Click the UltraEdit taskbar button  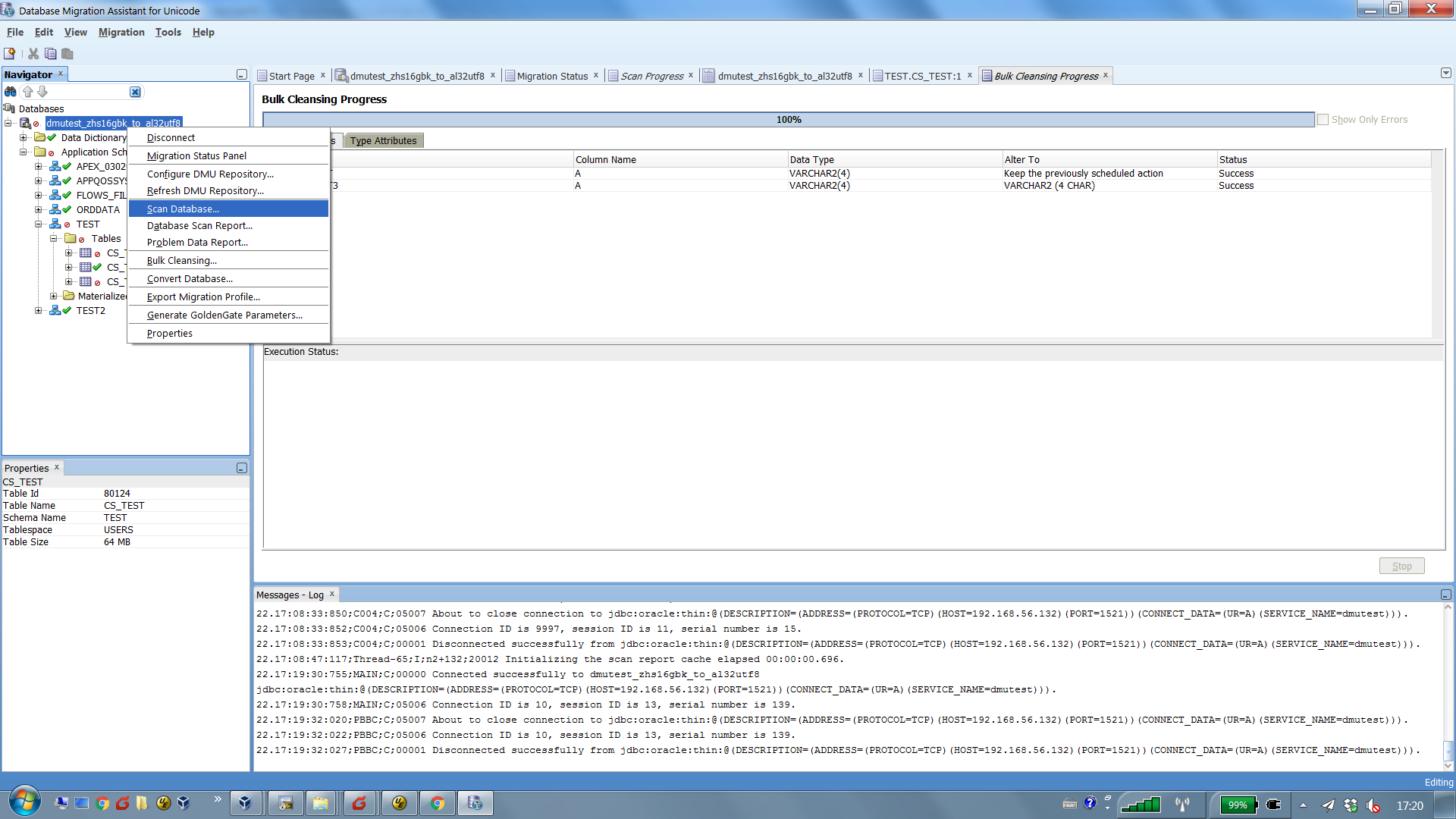click(x=400, y=803)
